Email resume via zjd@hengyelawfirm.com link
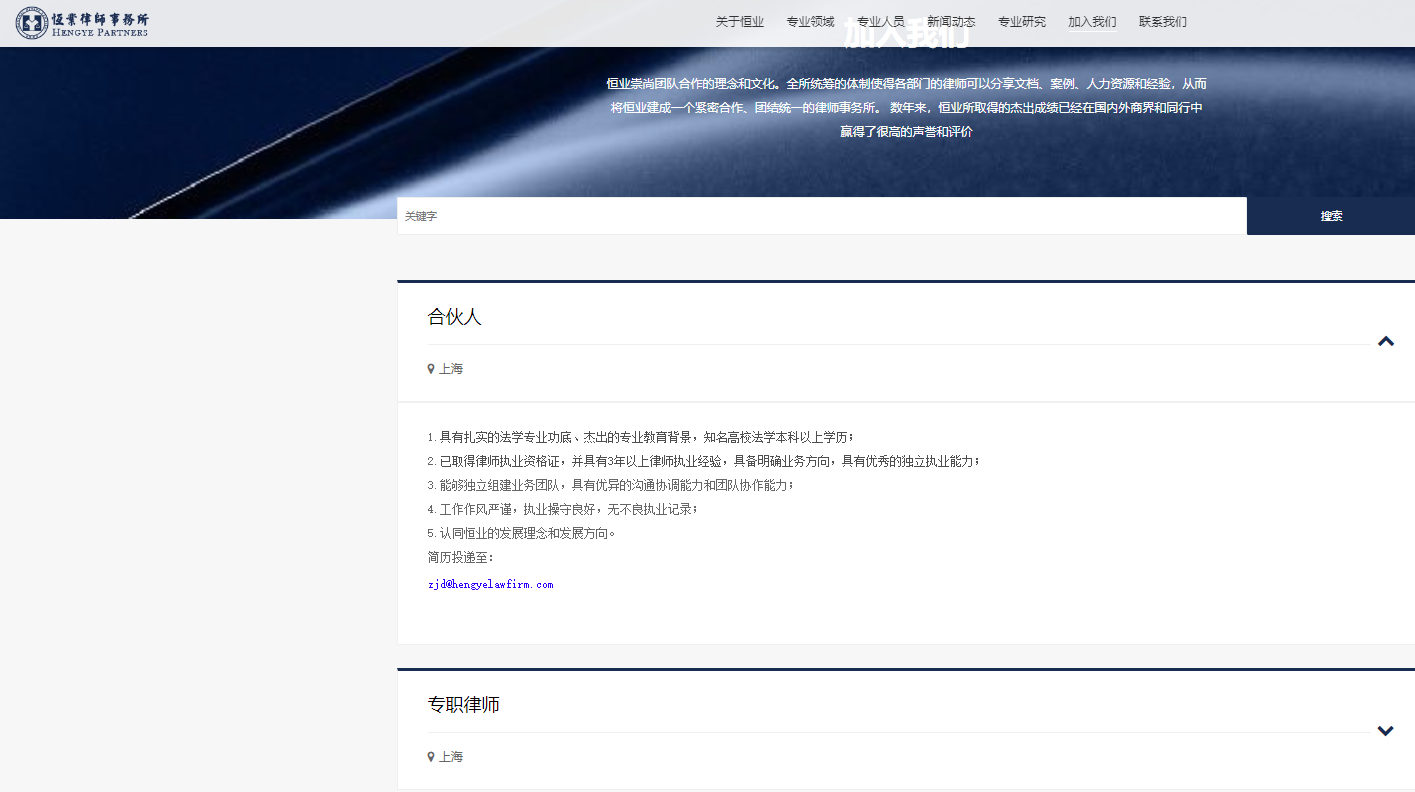 [x=492, y=584]
